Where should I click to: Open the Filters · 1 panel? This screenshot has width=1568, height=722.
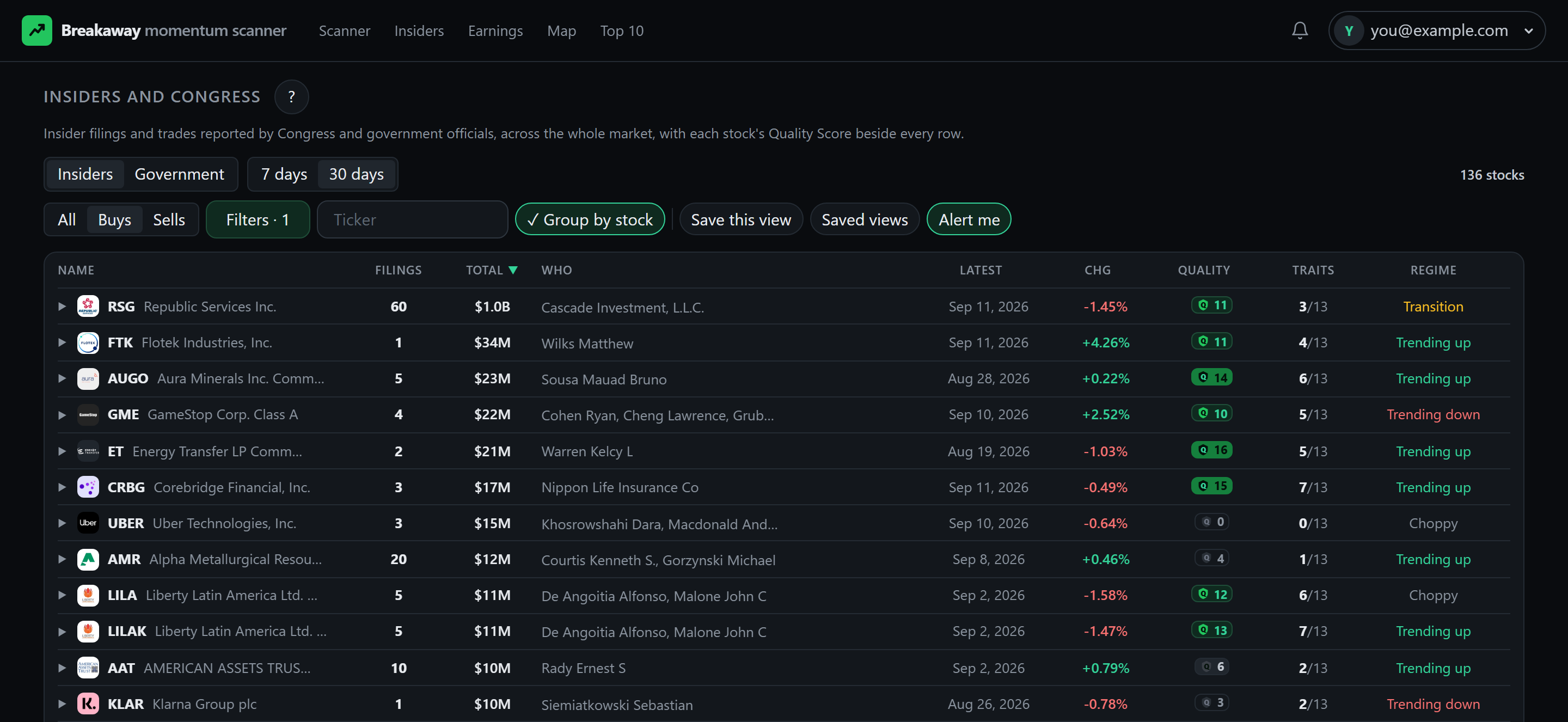(258, 219)
